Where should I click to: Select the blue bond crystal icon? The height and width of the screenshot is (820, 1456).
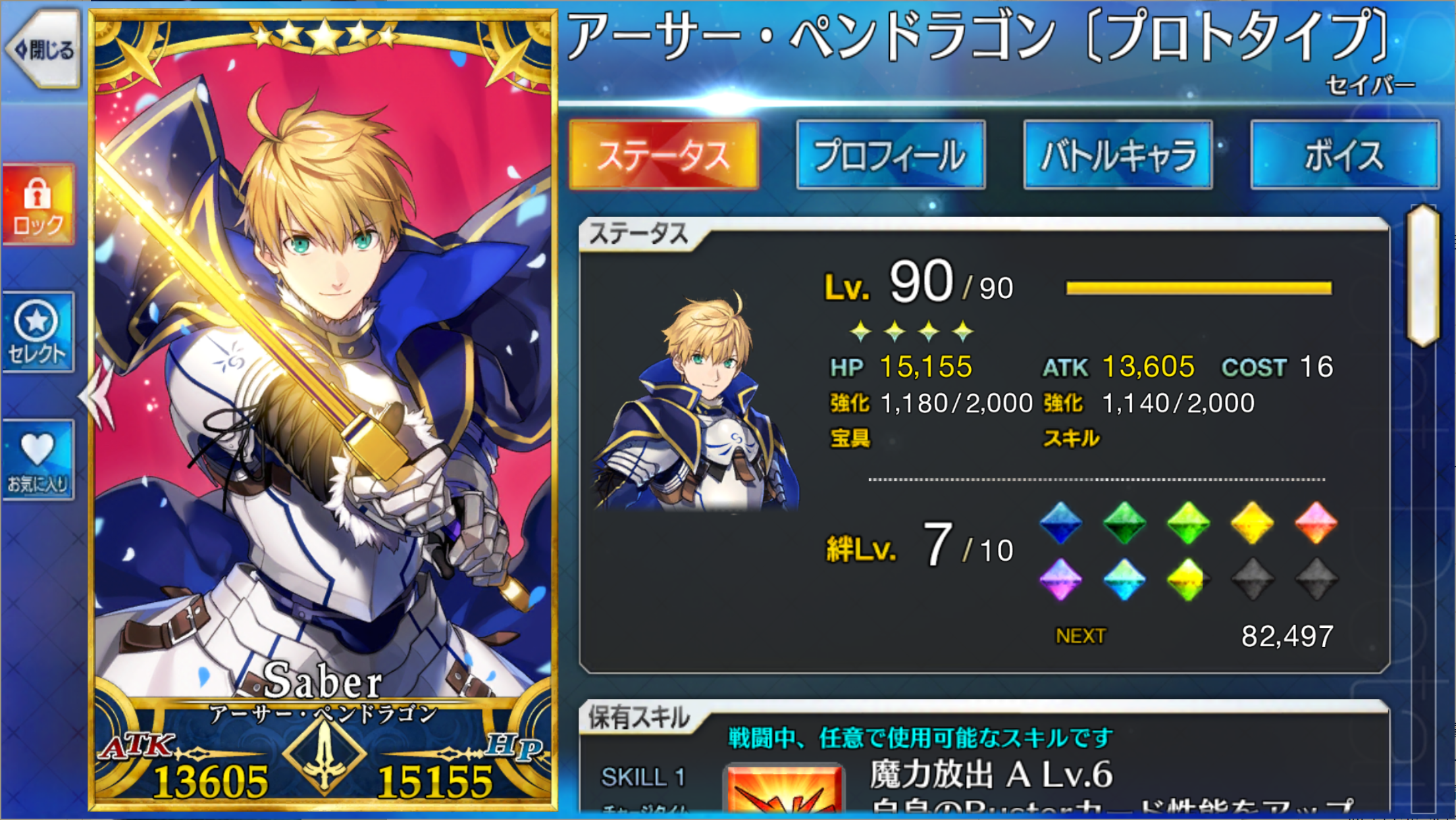pyautogui.click(x=1060, y=523)
